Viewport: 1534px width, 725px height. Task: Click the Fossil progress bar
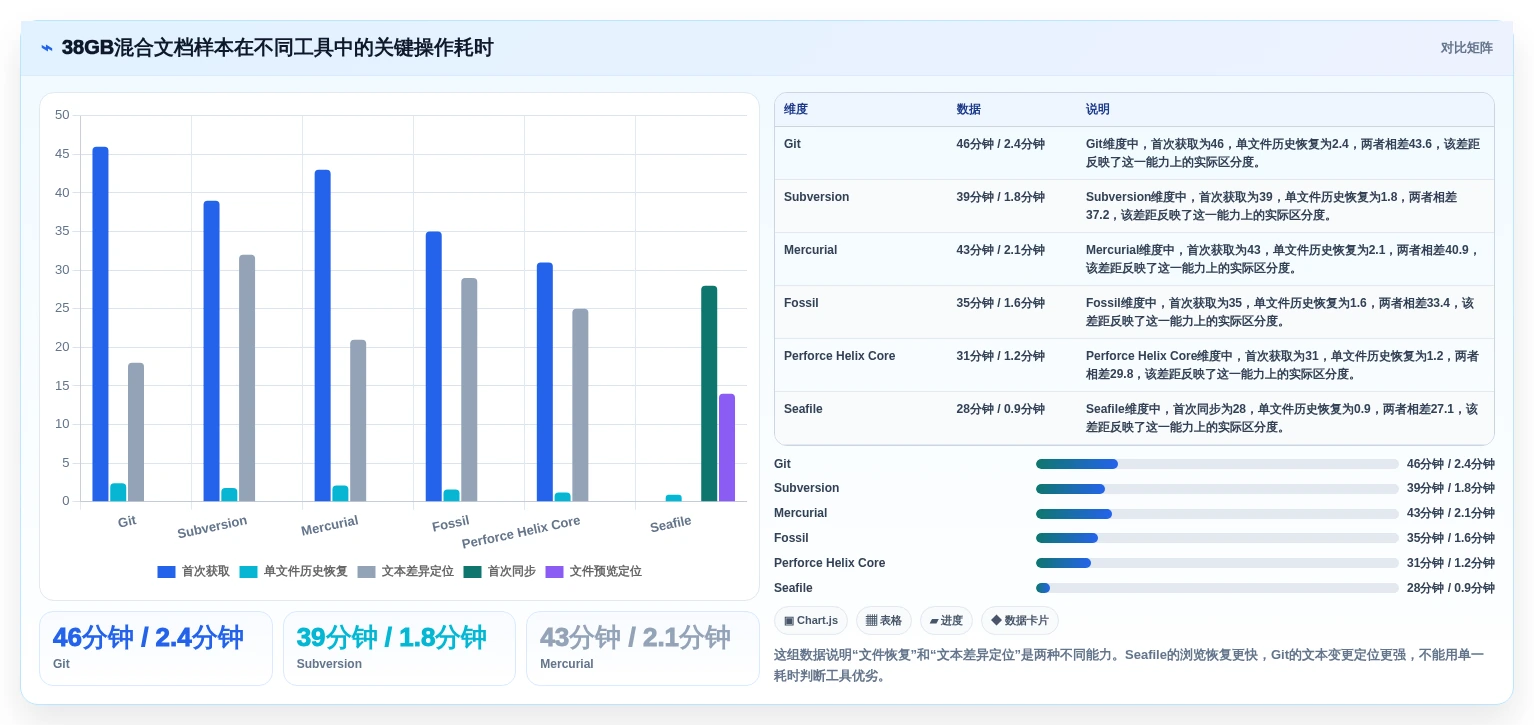click(x=1217, y=538)
